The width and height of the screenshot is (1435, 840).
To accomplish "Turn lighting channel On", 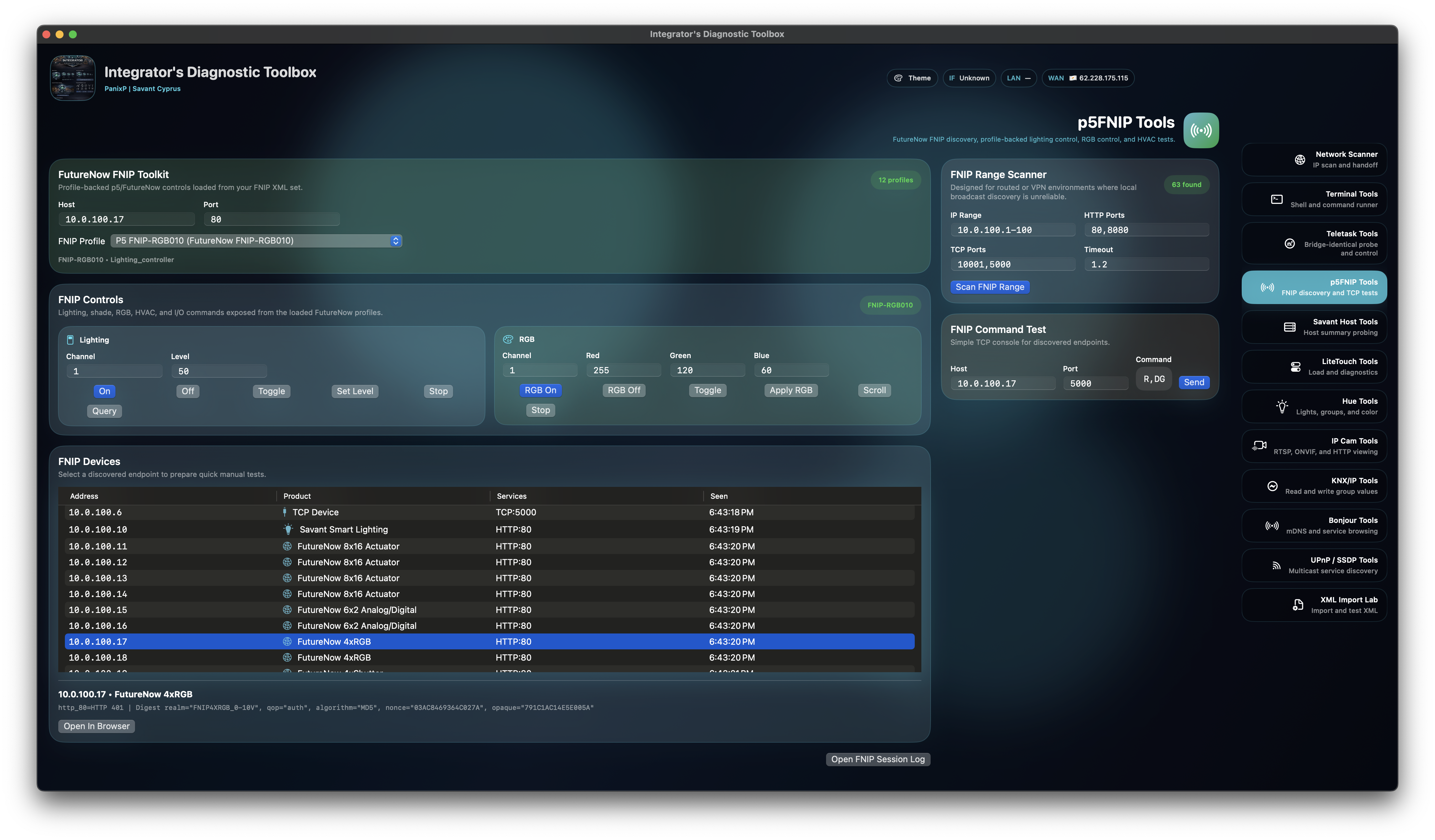I will tap(104, 391).
